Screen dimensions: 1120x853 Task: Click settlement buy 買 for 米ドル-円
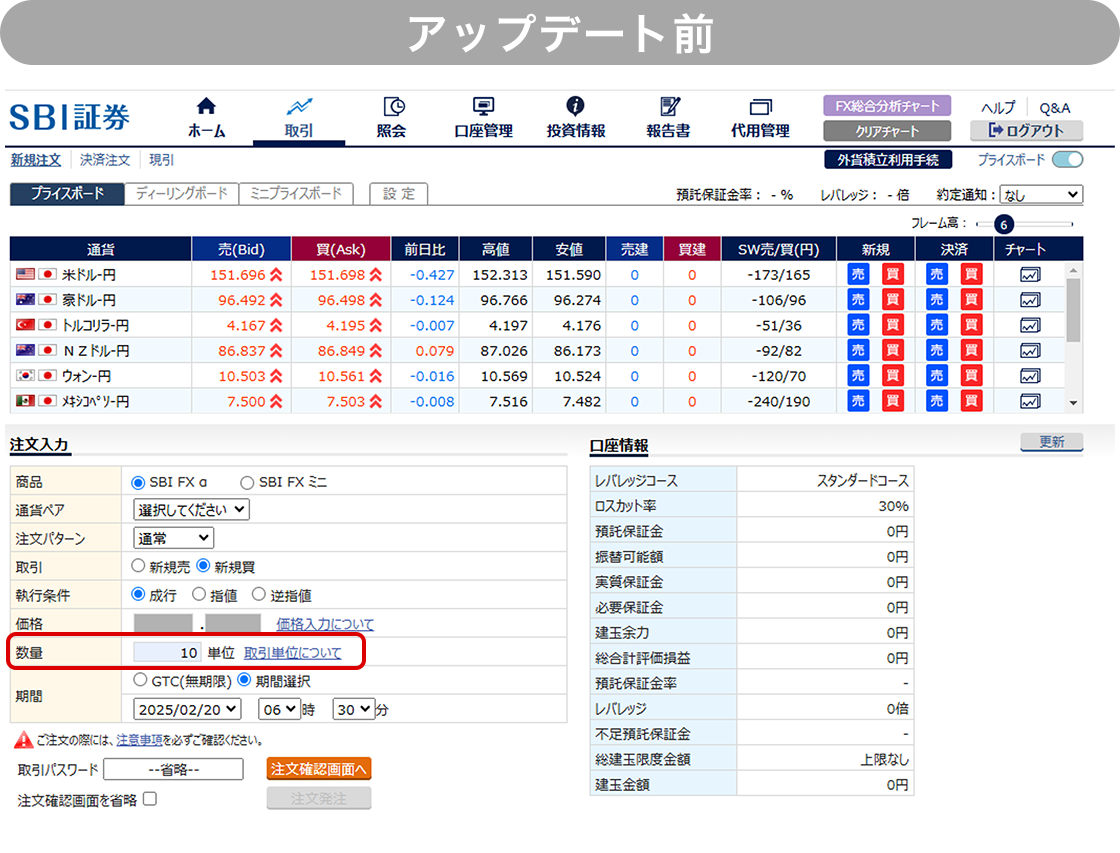tap(971, 274)
